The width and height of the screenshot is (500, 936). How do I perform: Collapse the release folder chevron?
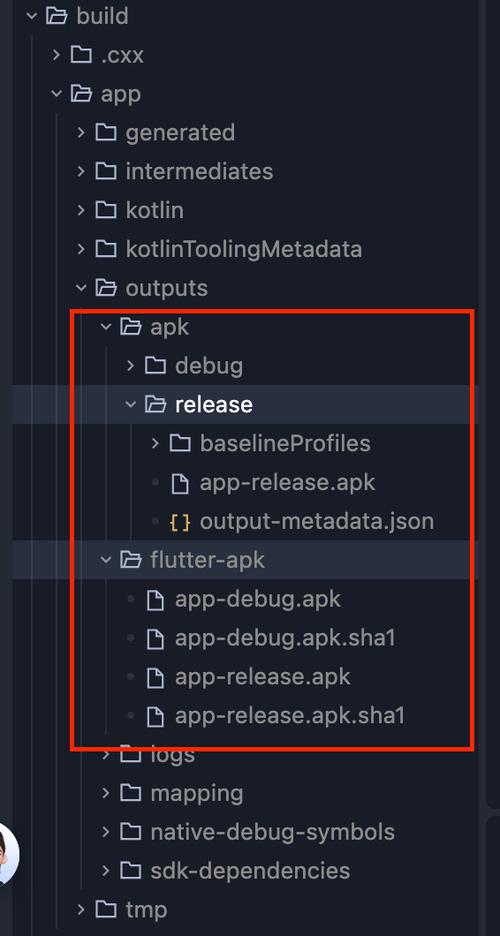pos(131,405)
